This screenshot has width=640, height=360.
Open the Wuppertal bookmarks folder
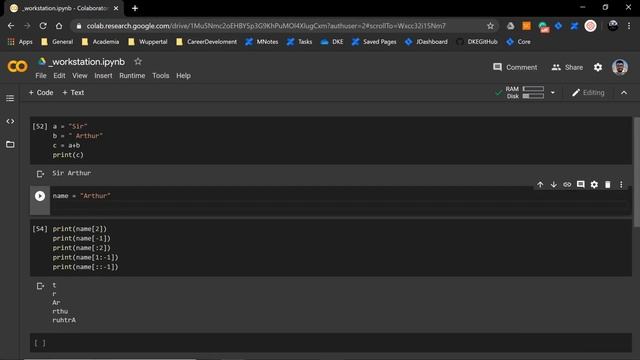pos(147,42)
